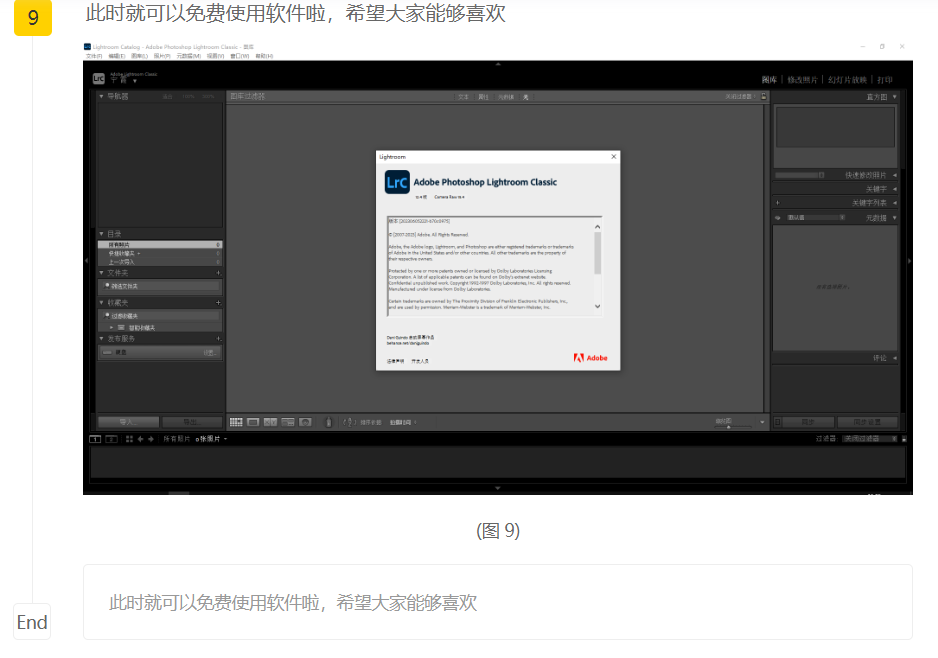Click the large LrC icon in About dialog
The height and width of the screenshot is (658, 938).
coord(397,182)
